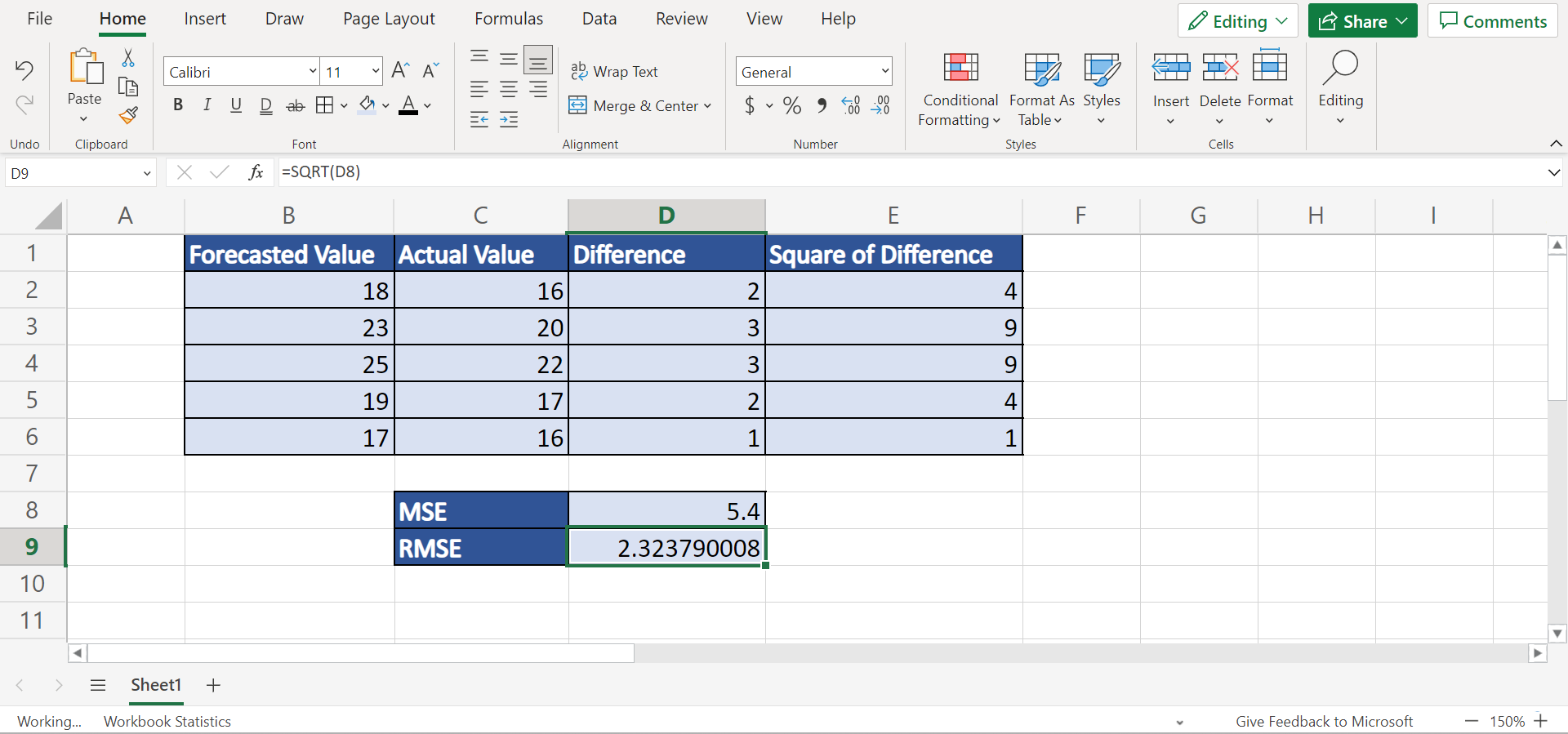The width and height of the screenshot is (1568, 734).
Task: Click the green Share button
Action: pos(1361,21)
